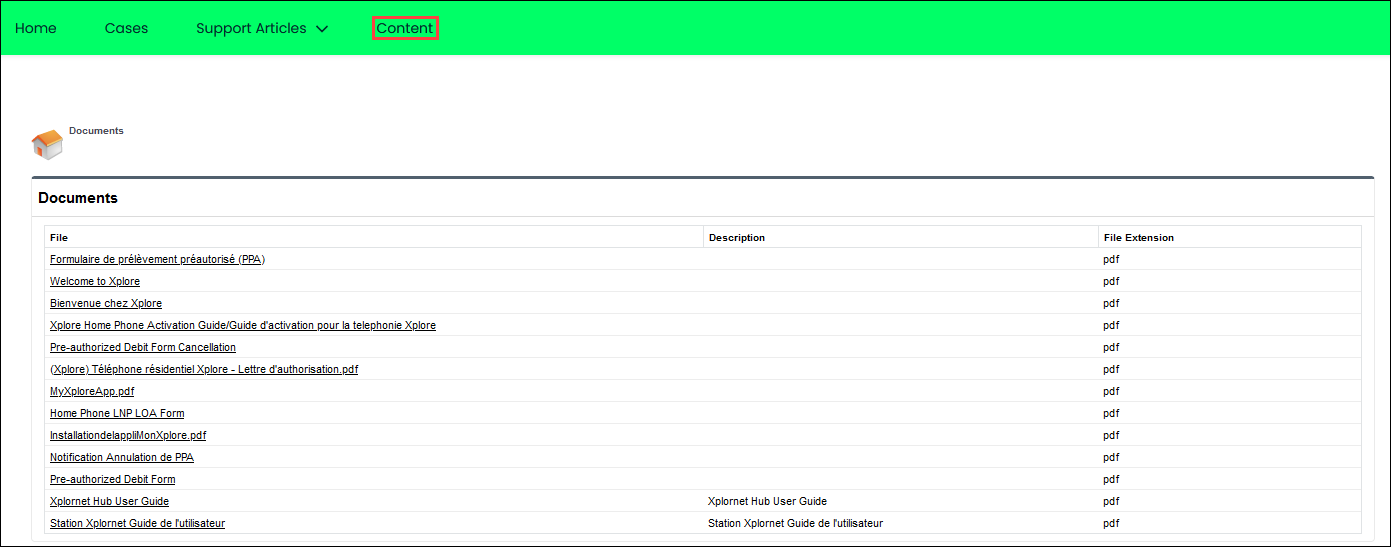1391x547 pixels.
Task: Click the Bienvenue chez Xplore link
Action: pos(106,303)
